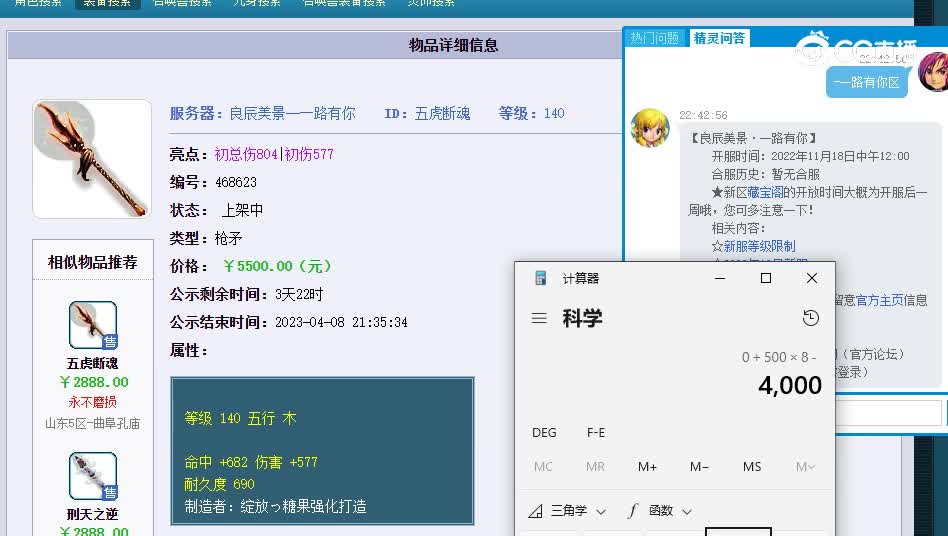Open 官方主页 link in chat
The image size is (948, 536).
(880, 300)
